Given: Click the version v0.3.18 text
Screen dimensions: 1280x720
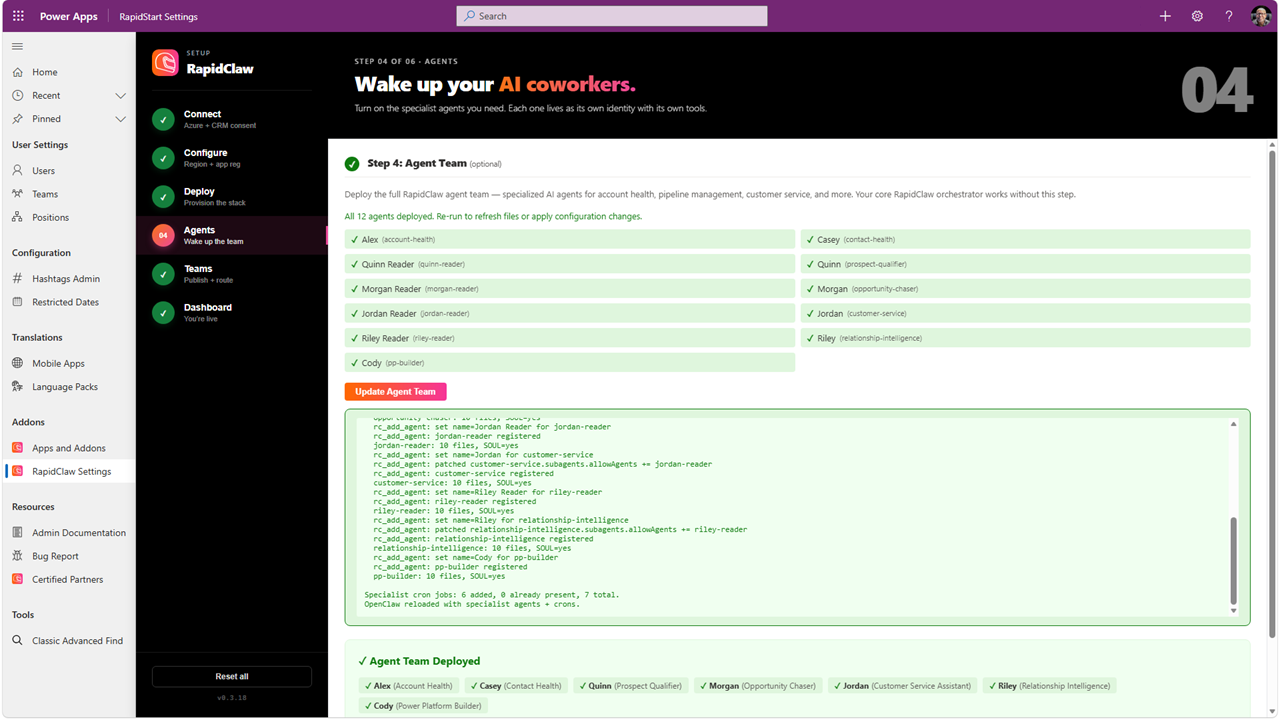Looking at the screenshot, I should 232,697.
